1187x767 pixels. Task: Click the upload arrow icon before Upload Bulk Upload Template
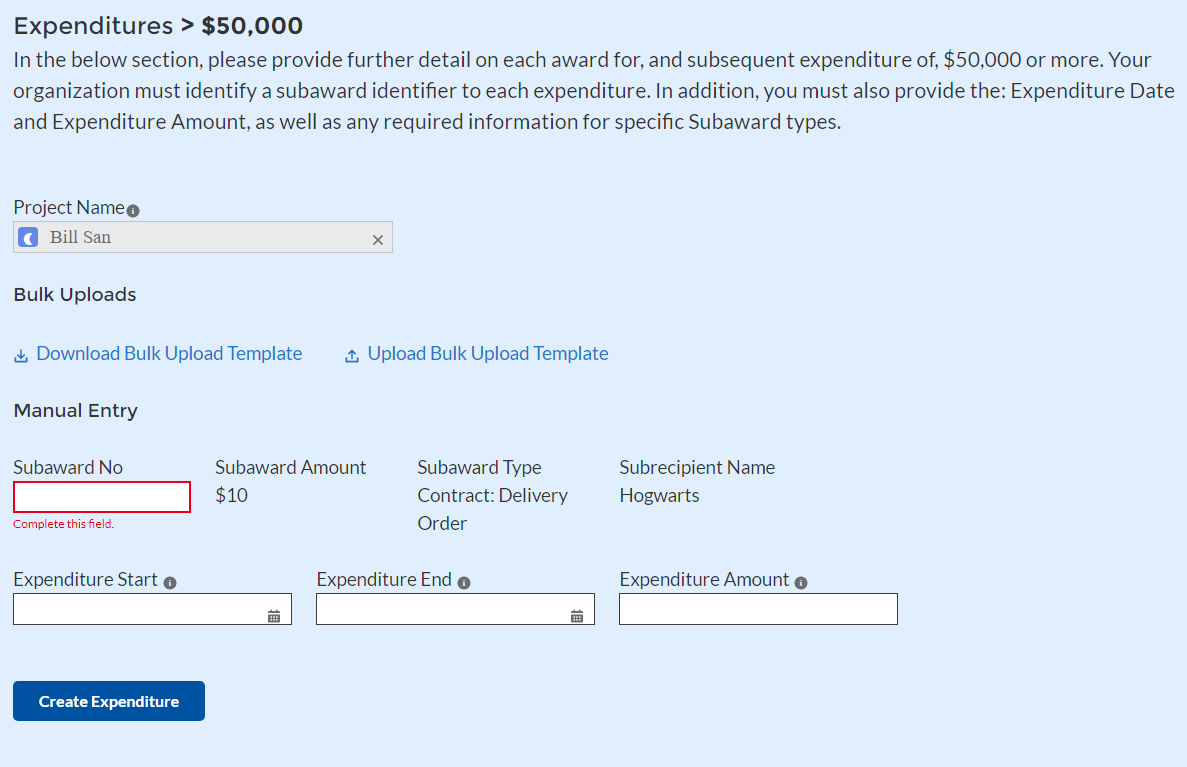coord(351,356)
